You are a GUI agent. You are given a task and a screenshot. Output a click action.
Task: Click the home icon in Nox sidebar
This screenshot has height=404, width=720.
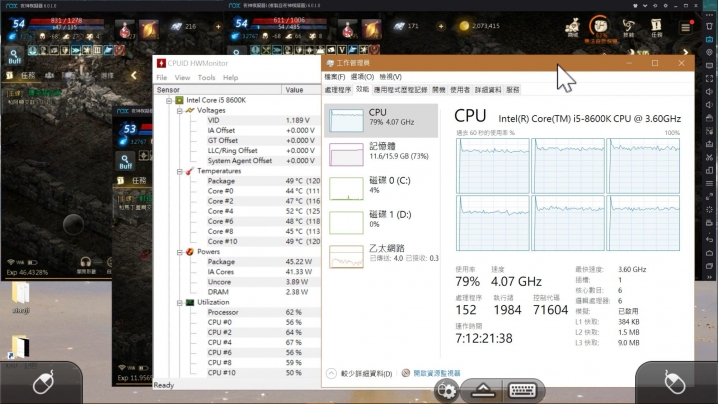[709, 253]
